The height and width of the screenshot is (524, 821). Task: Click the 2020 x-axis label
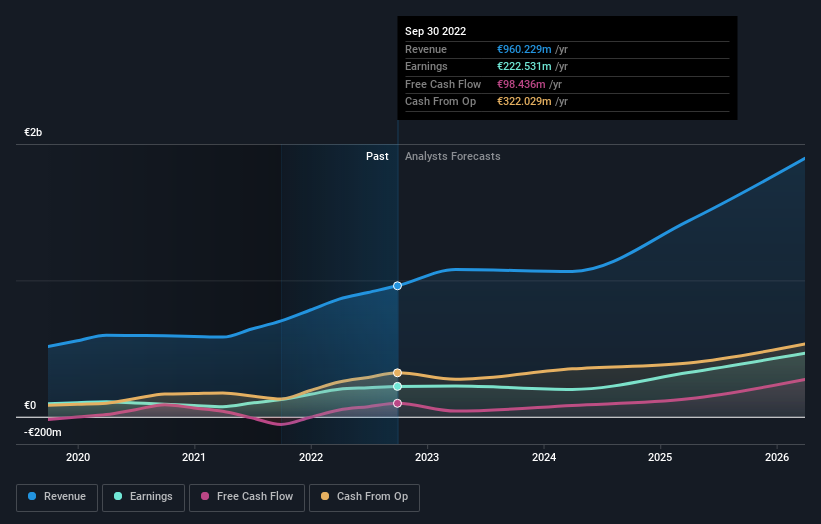coord(78,457)
